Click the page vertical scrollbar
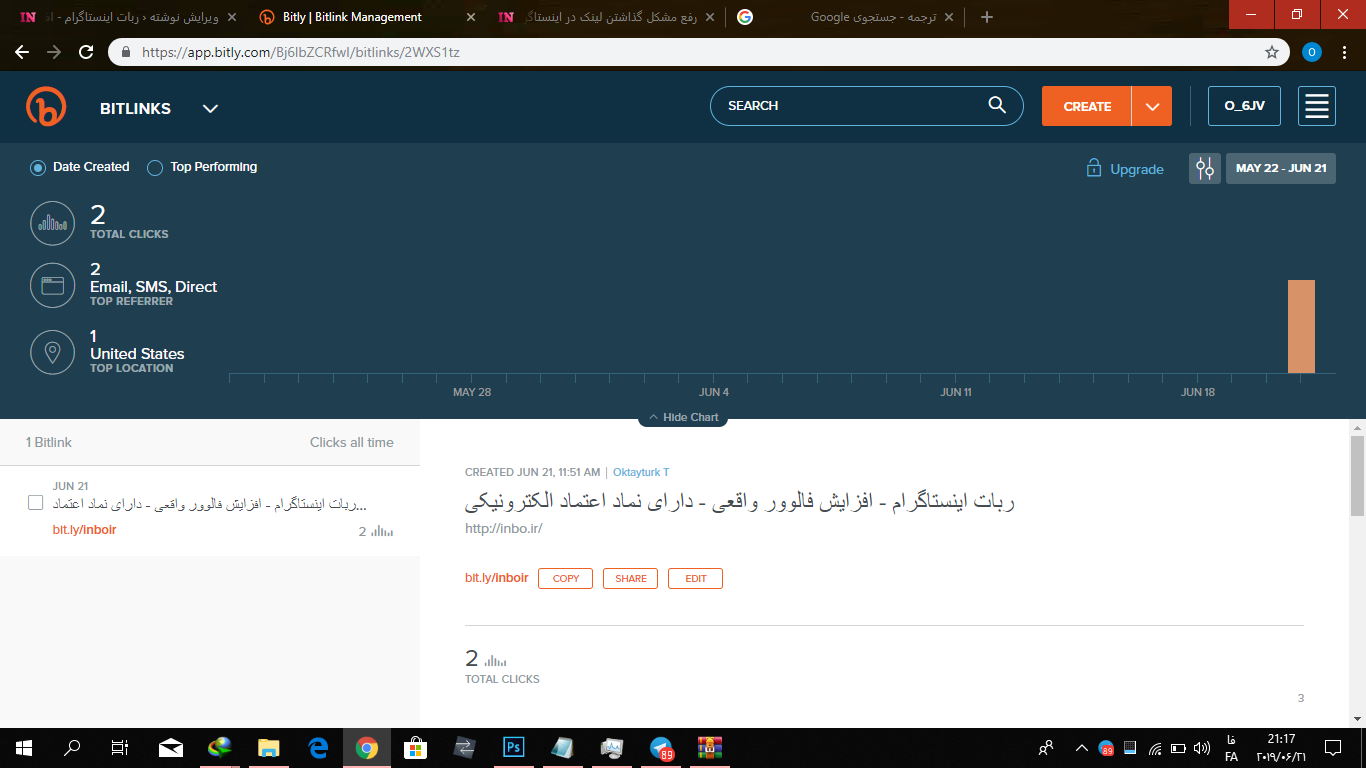1366x768 pixels. point(1357,475)
